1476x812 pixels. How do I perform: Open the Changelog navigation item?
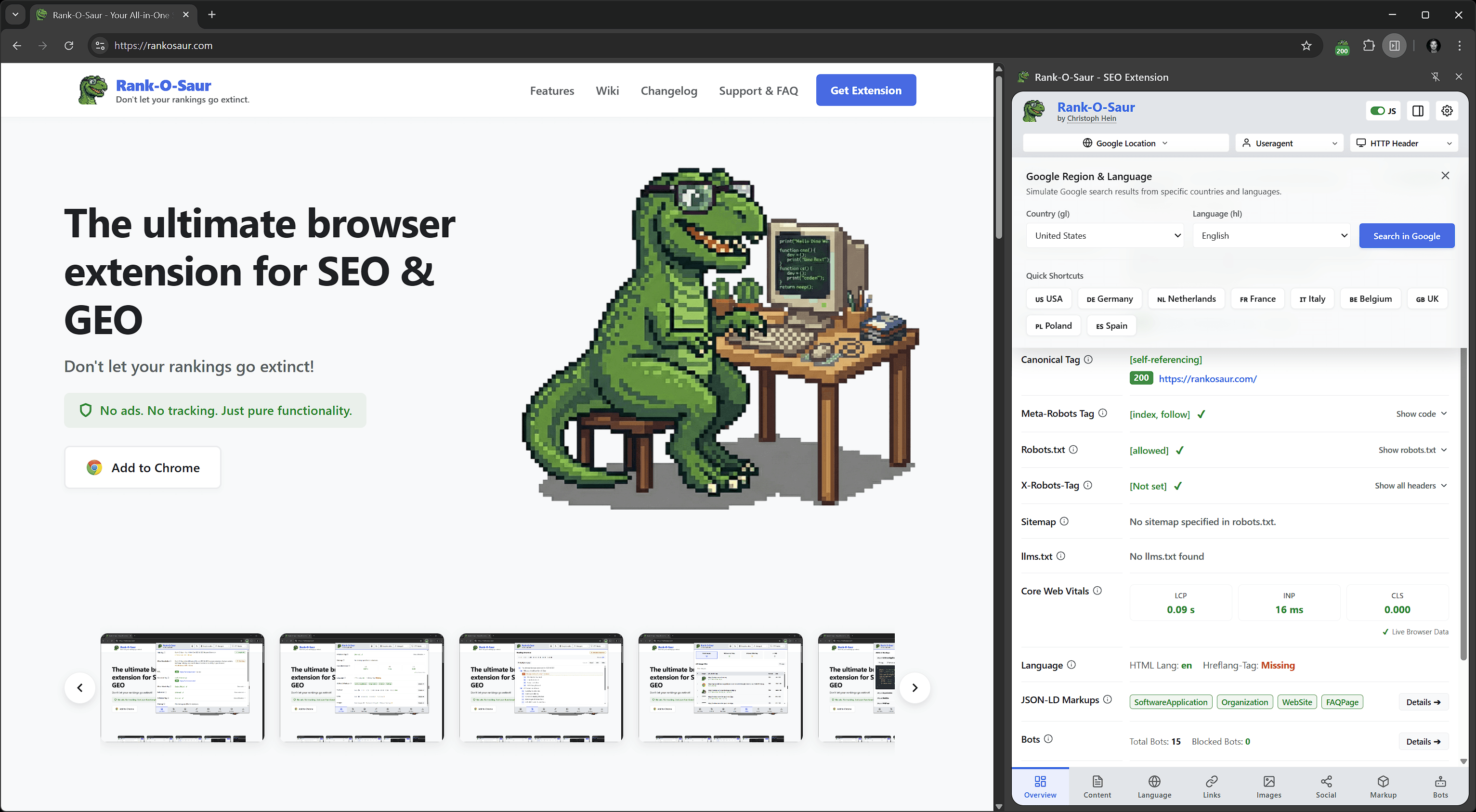[x=669, y=90]
